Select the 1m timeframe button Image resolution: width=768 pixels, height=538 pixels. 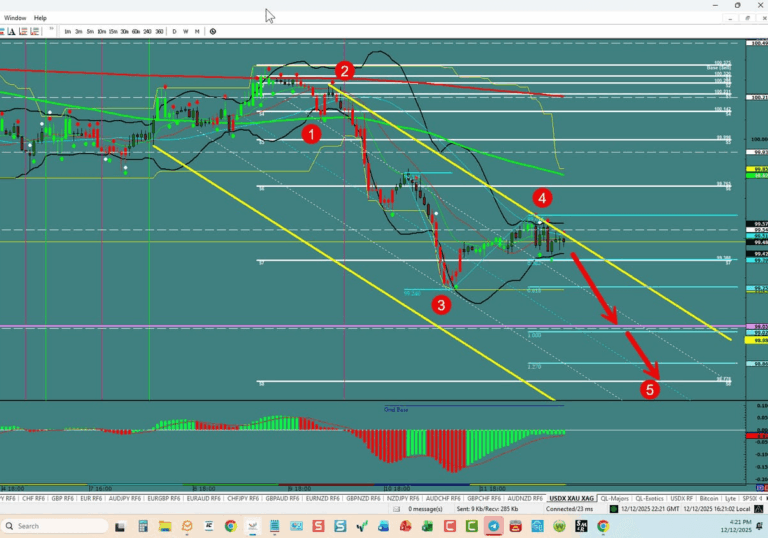pyautogui.click(x=68, y=31)
